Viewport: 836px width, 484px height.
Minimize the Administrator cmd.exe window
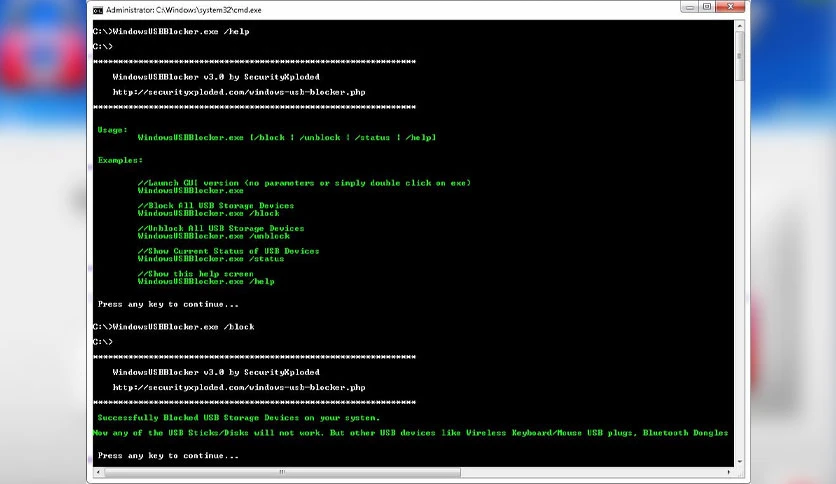click(689, 7)
